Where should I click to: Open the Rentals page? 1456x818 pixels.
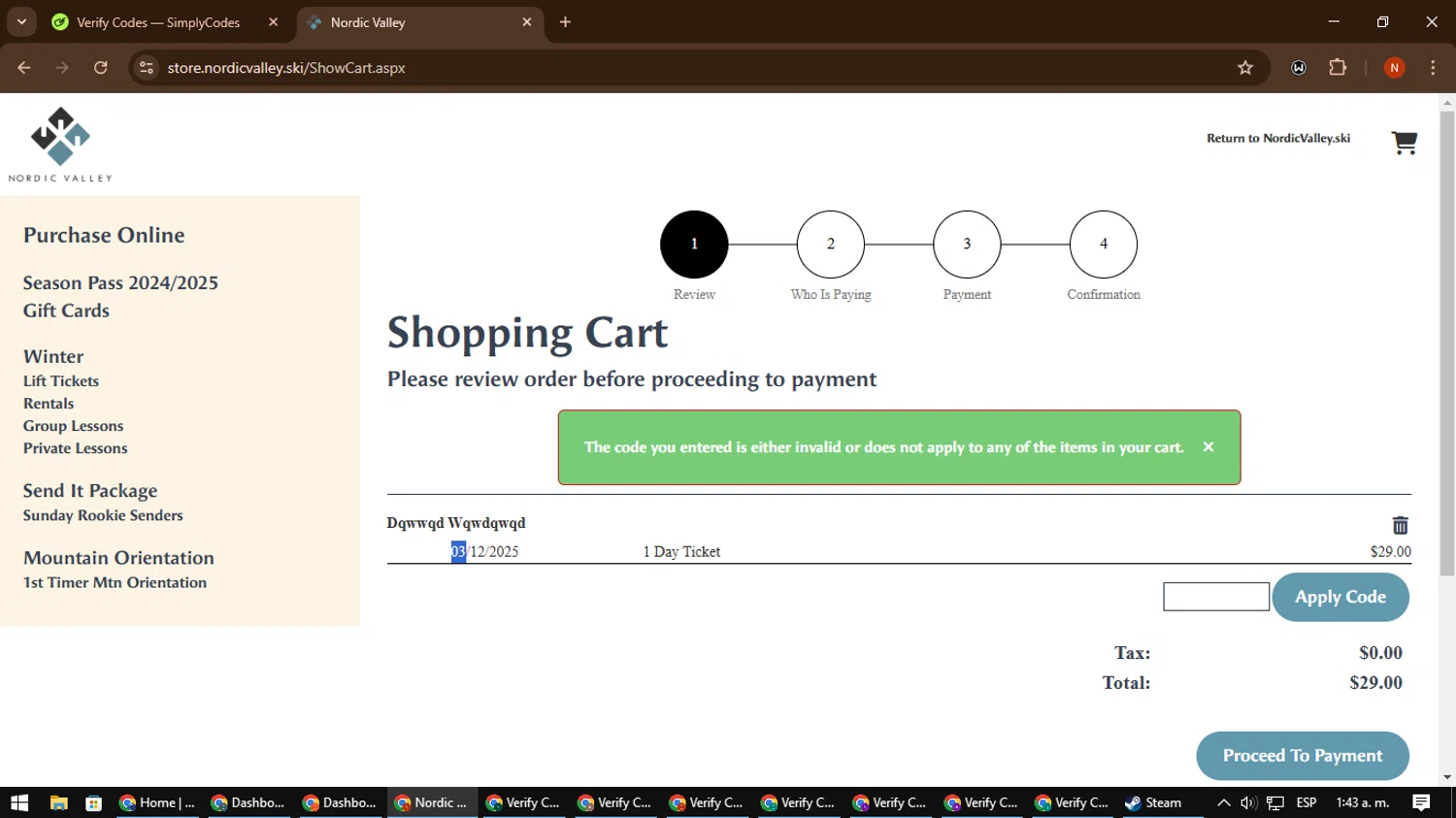49,404
